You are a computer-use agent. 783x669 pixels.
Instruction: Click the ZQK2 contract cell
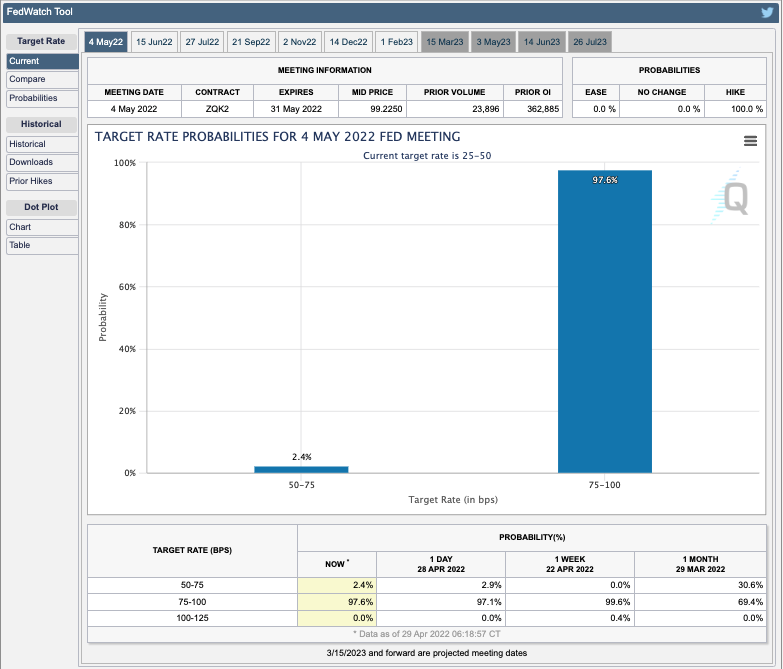point(217,109)
